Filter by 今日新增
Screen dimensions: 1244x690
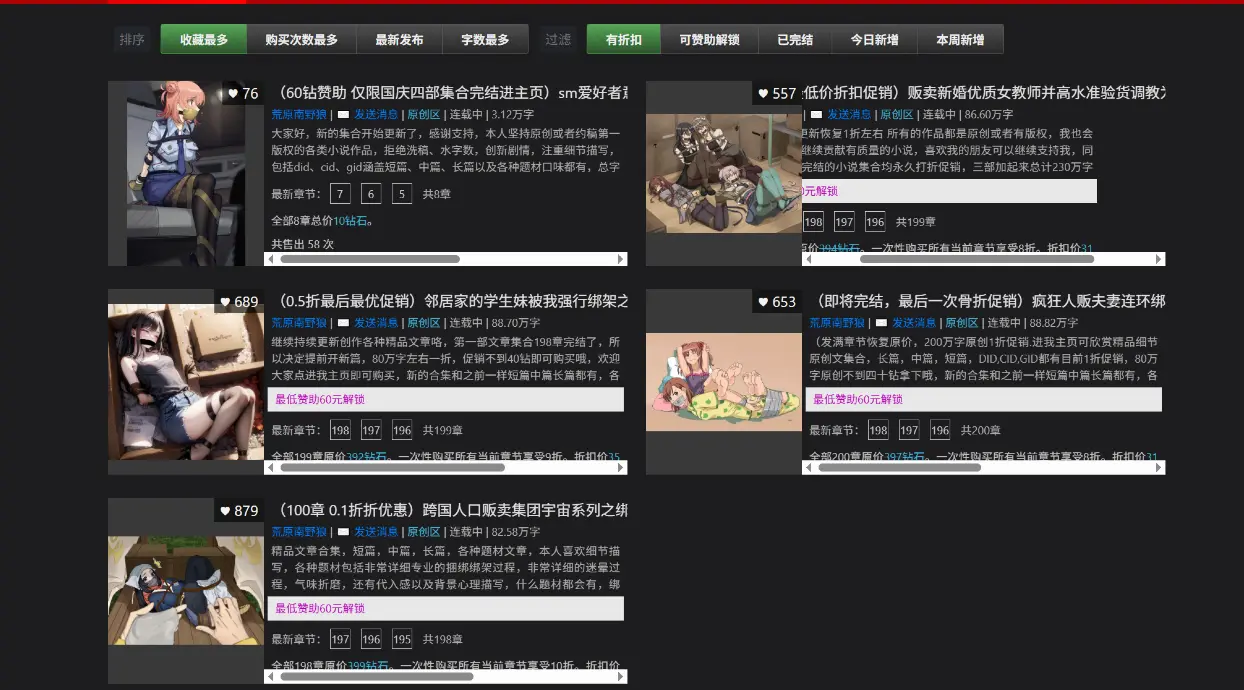pyautogui.click(x=874, y=40)
